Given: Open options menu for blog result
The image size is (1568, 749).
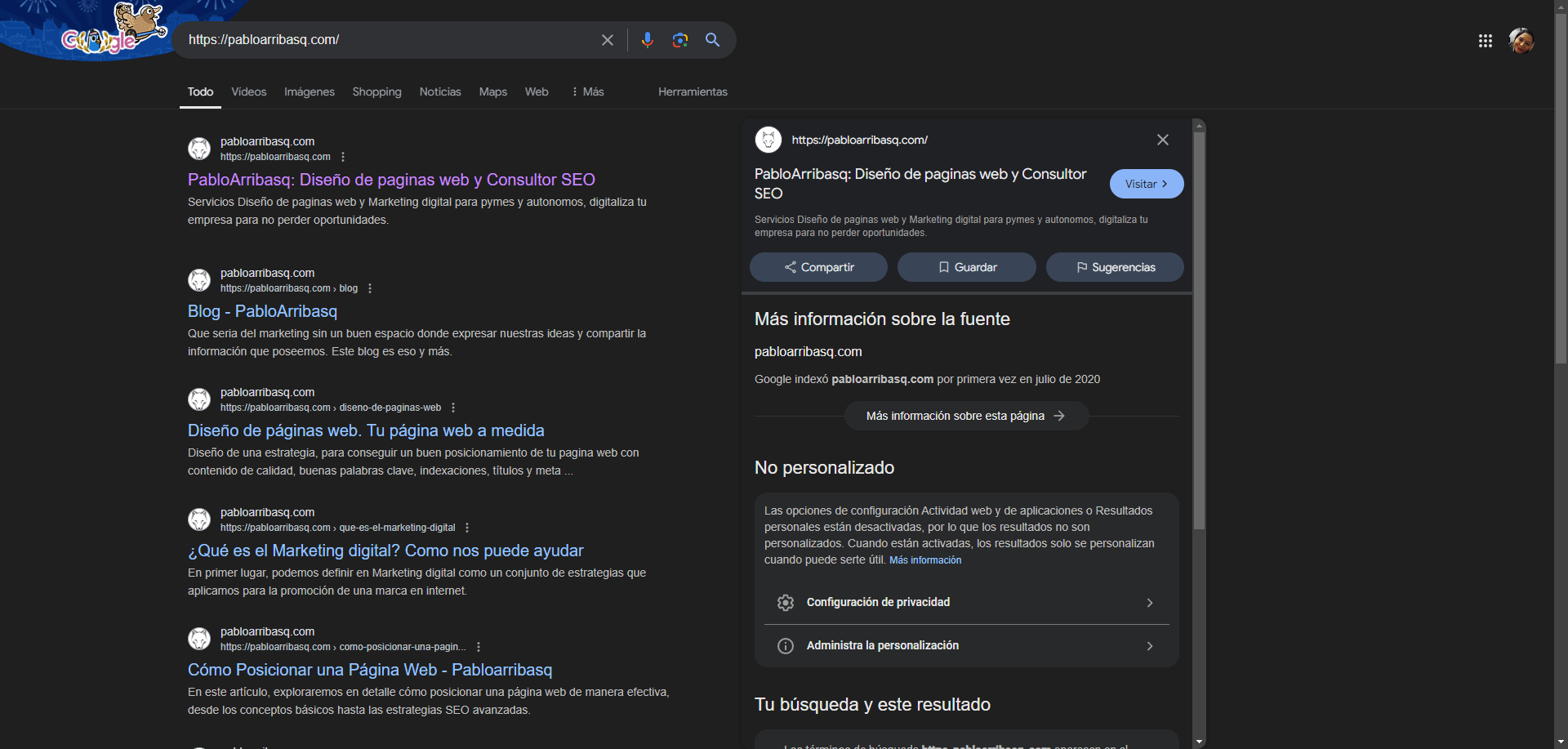Looking at the screenshot, I should pyautogui.click(x=370, y=288).
